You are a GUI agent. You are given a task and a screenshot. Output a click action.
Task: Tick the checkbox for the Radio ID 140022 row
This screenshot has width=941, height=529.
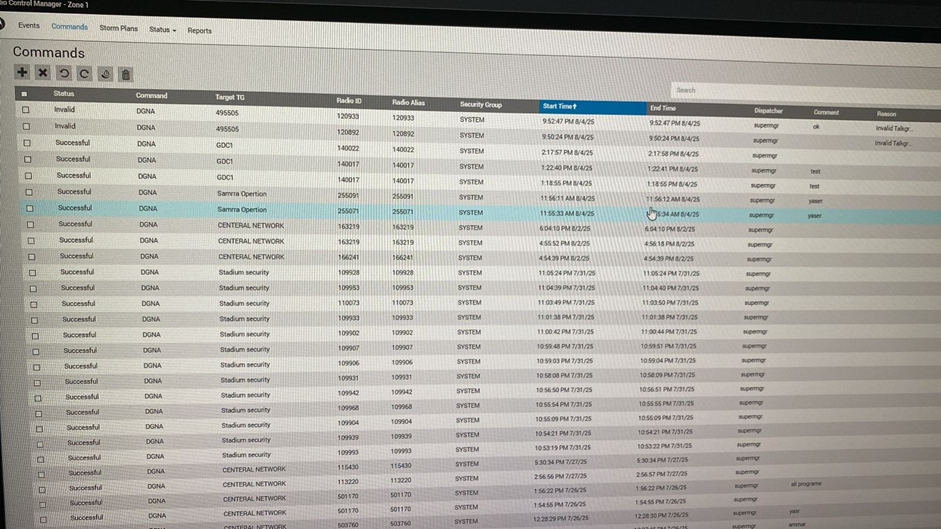point(27,143)
